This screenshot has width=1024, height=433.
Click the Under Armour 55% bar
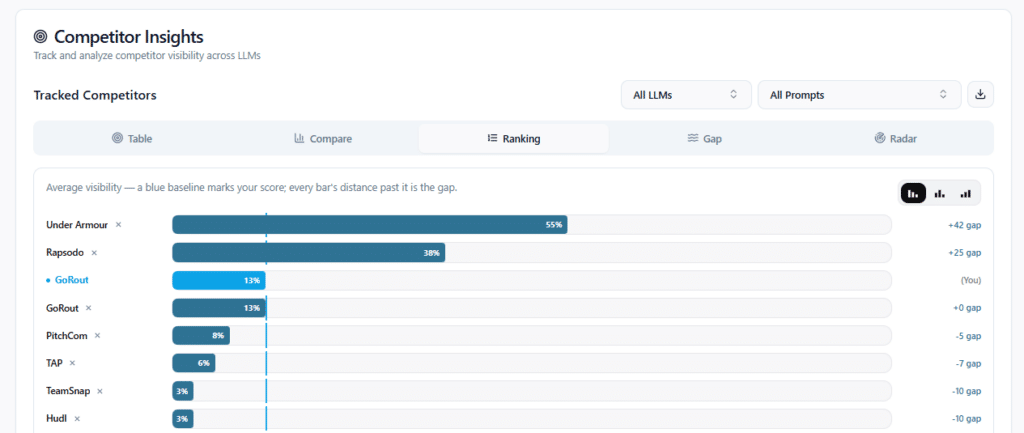click(x=370, y=225)
